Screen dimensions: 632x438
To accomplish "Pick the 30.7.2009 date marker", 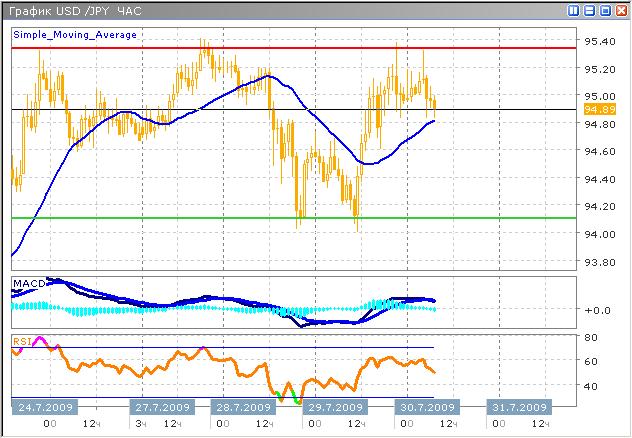I will 429,408.
